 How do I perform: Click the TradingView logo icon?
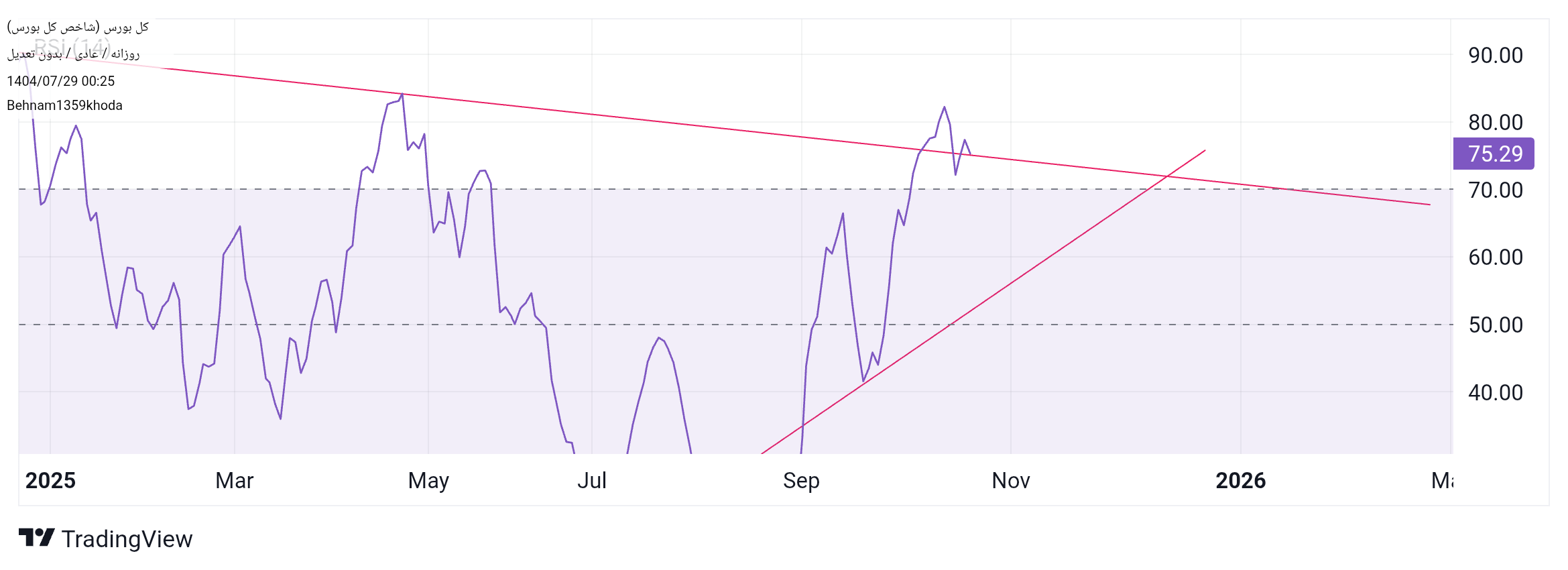tap(36, 538)
